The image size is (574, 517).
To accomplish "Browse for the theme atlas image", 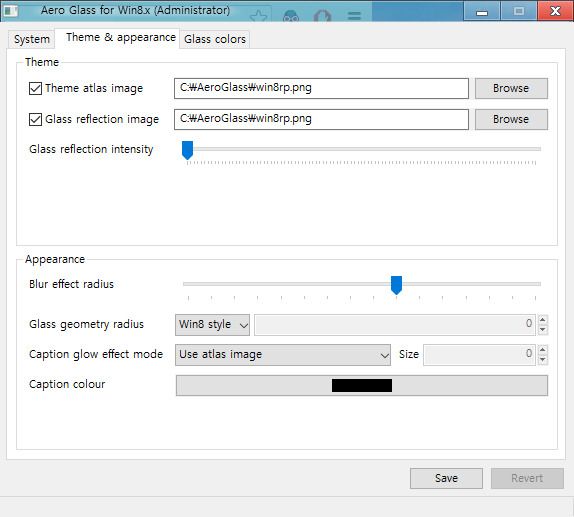I will click(511, 88).
